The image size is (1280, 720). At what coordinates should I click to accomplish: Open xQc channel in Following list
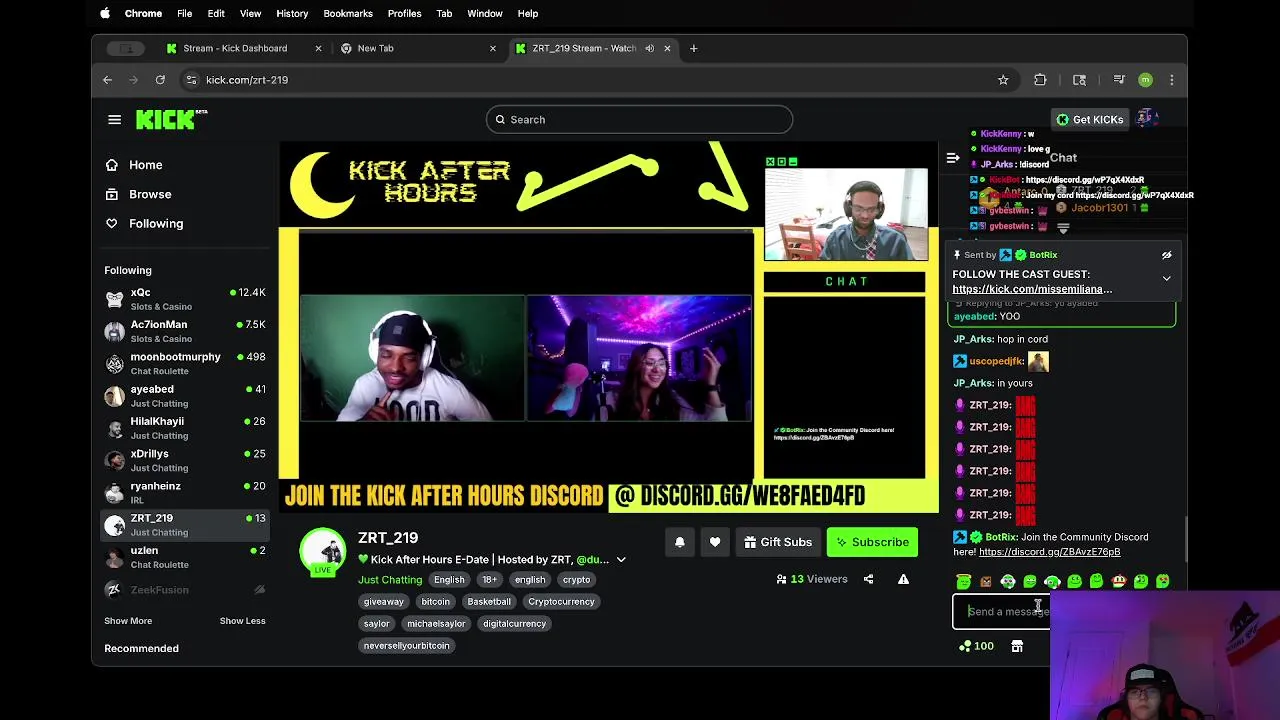[x=185, y=299]
